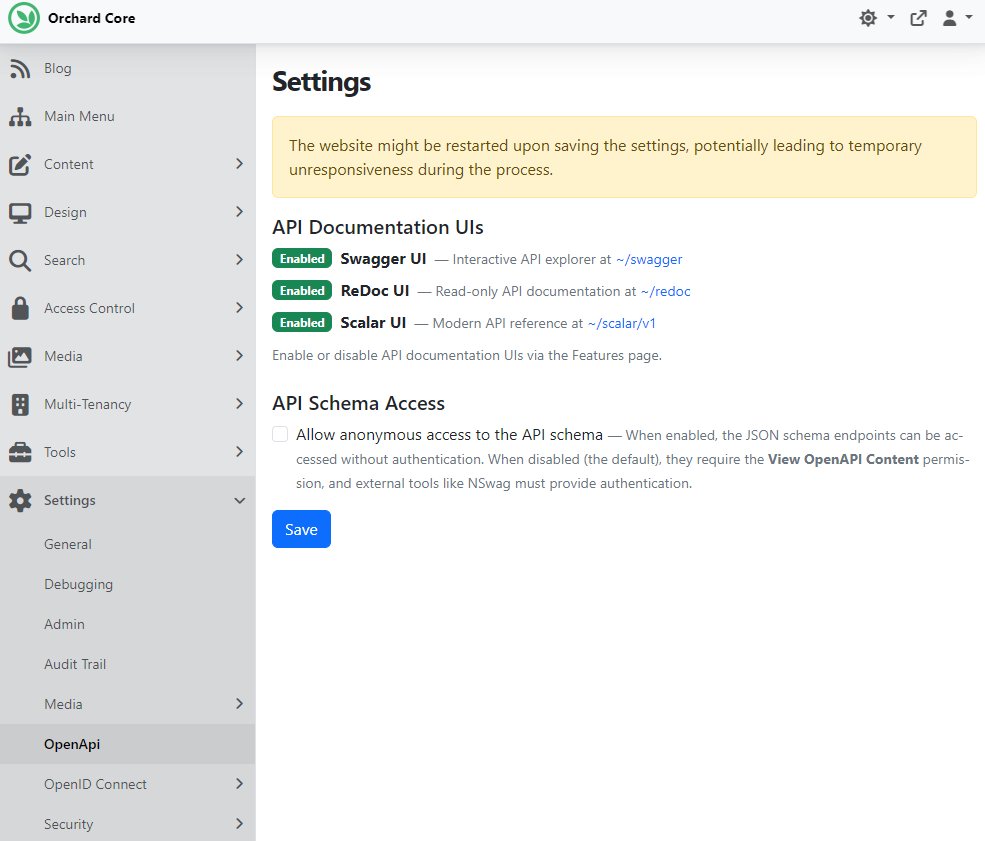Image resolution: width=985 pixels, height=841 pixels.
Task: Enable anonymous access to the API schema
Action: (280, 434)
